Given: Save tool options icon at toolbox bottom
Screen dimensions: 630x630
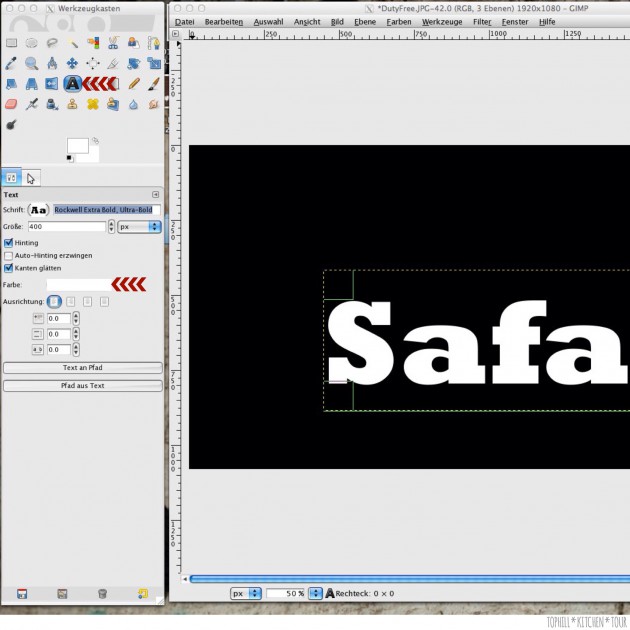Looking at the screenshot, I should [22, 593].
